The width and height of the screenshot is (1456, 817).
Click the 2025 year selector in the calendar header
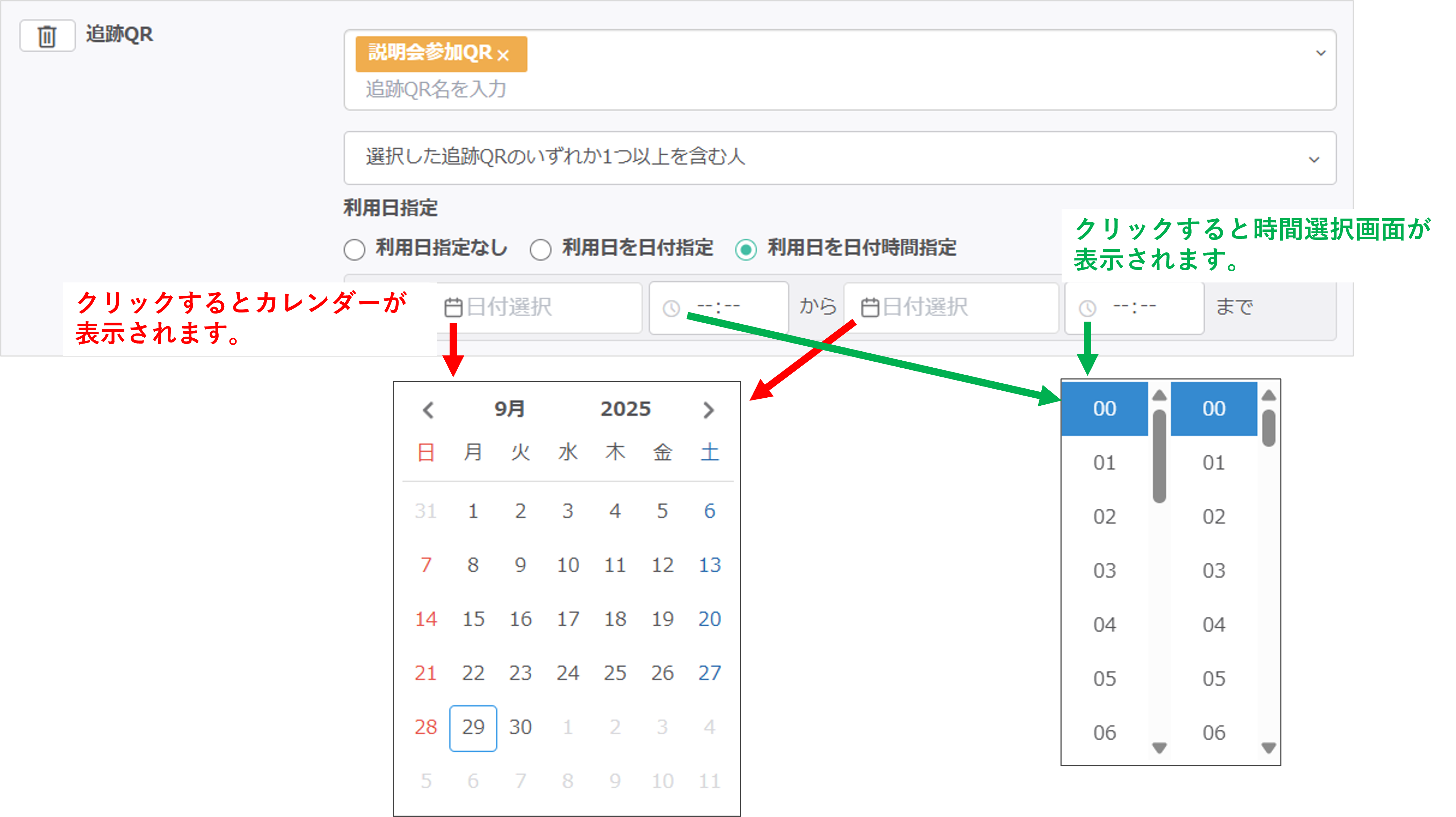pos(625,408)
